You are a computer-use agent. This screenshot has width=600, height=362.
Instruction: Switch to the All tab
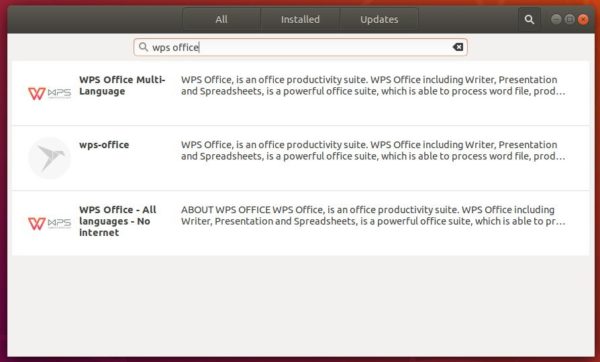[221, 20]
